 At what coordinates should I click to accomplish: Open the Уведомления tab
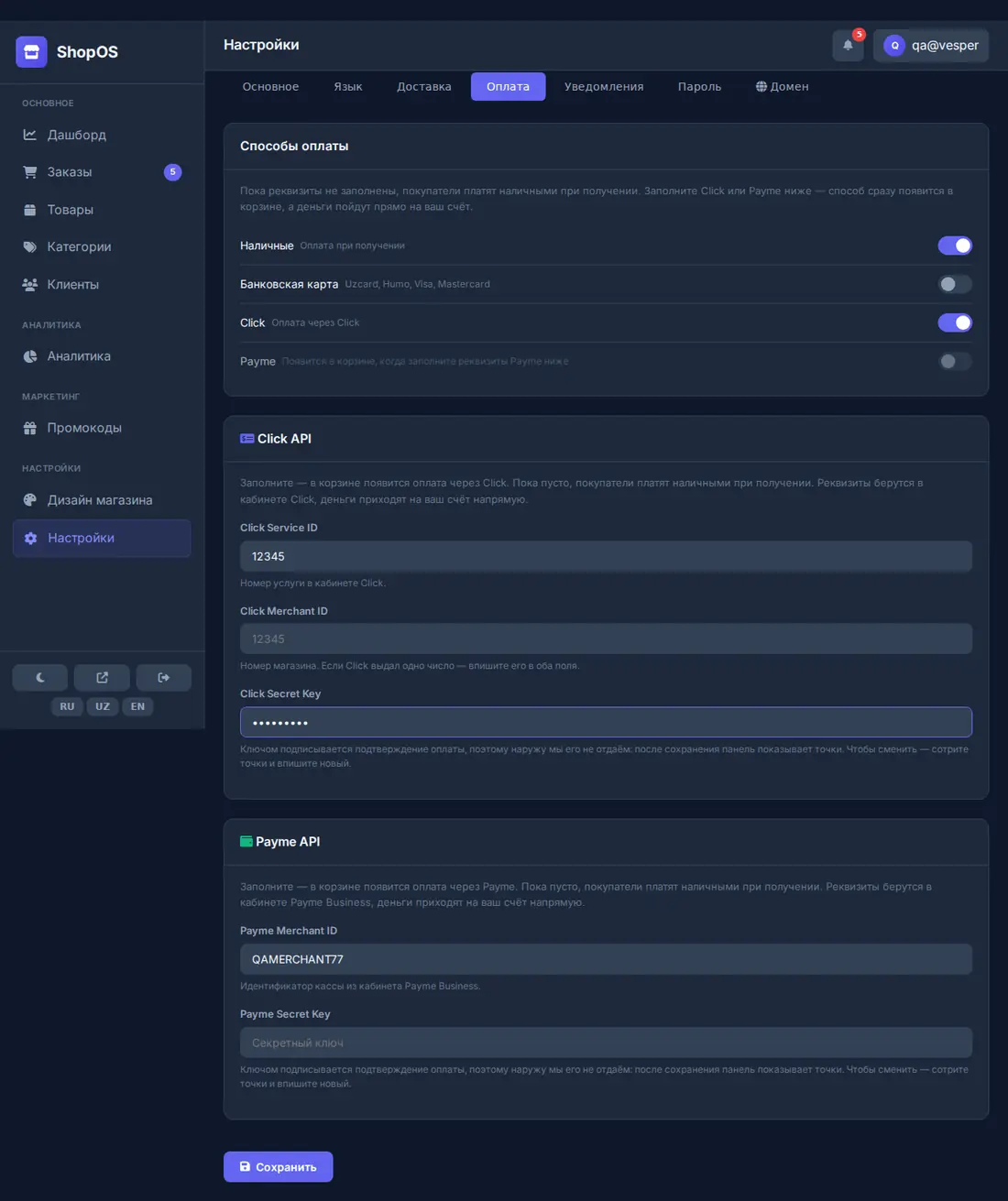[x=604, y=86]
